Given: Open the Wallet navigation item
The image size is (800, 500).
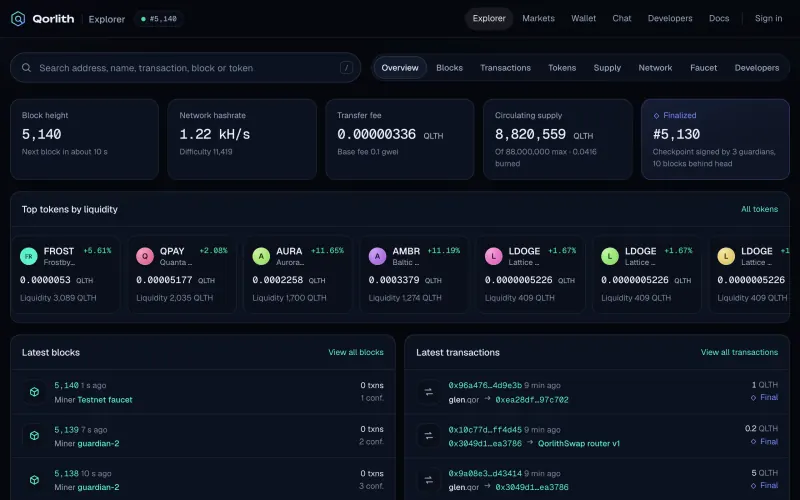Looking at the screenshot, I should [x=583, y=18].
